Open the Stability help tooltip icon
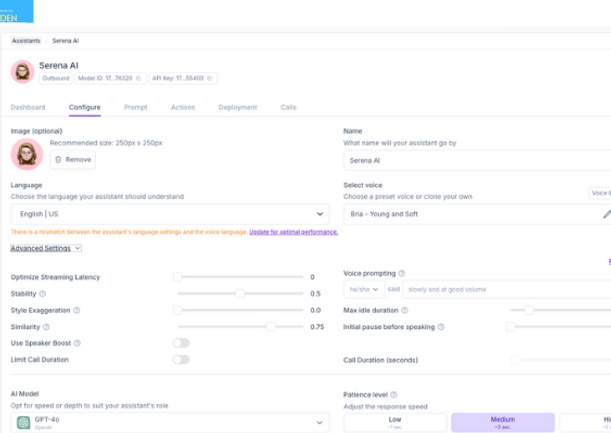 [42, 294]
